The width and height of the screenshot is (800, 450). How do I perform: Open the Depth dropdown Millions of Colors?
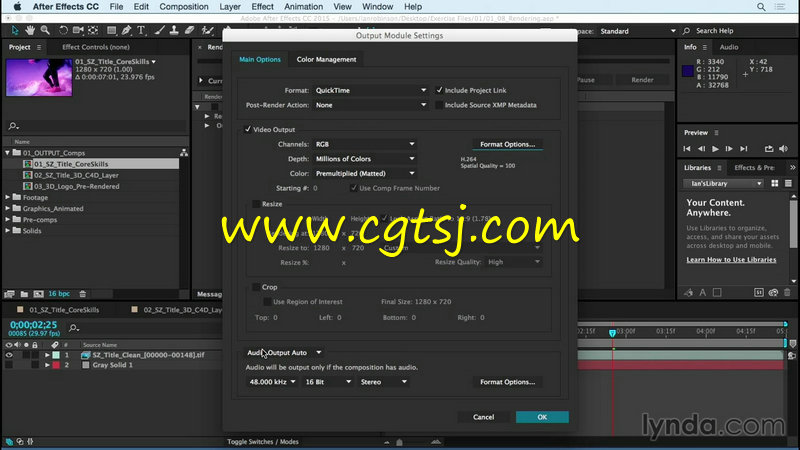pos(364,159)
